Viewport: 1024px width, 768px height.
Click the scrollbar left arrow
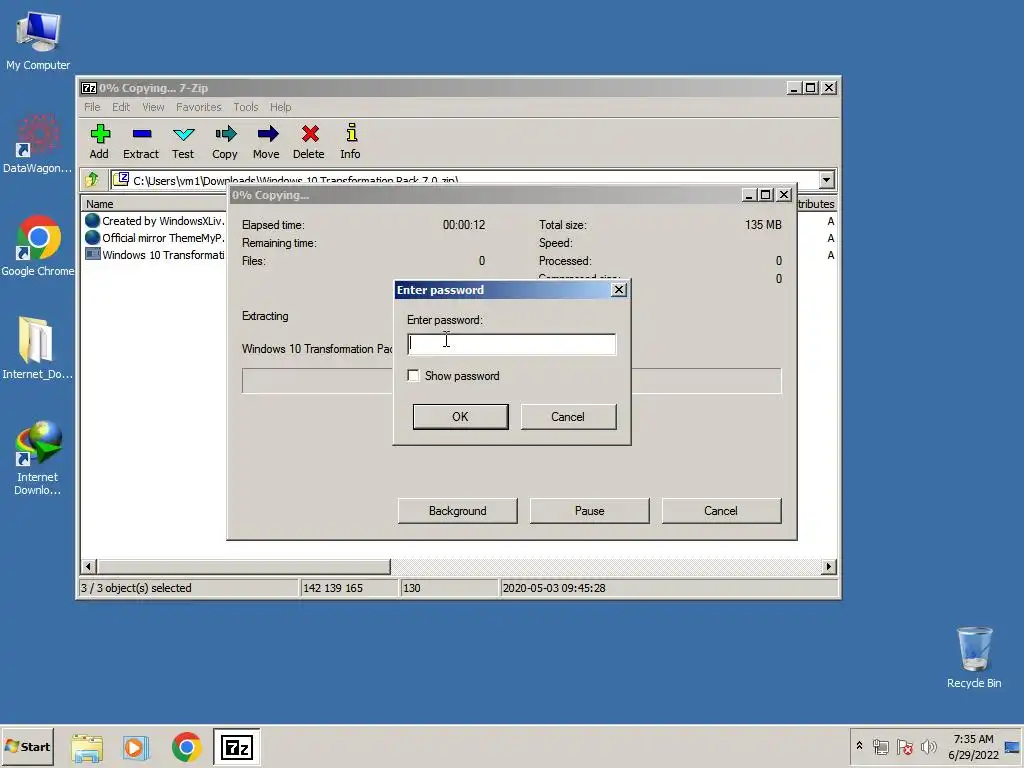tap(89, 566)
